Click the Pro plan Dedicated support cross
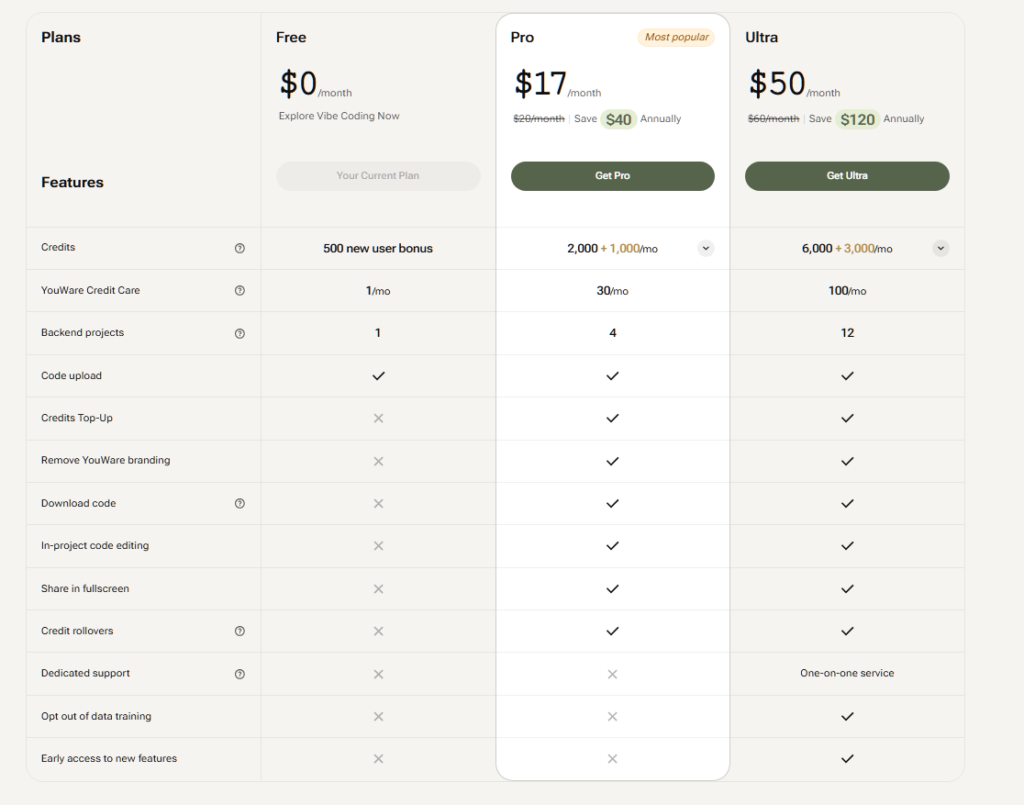Screen dimensions: 1024x805 pos(613,674)
